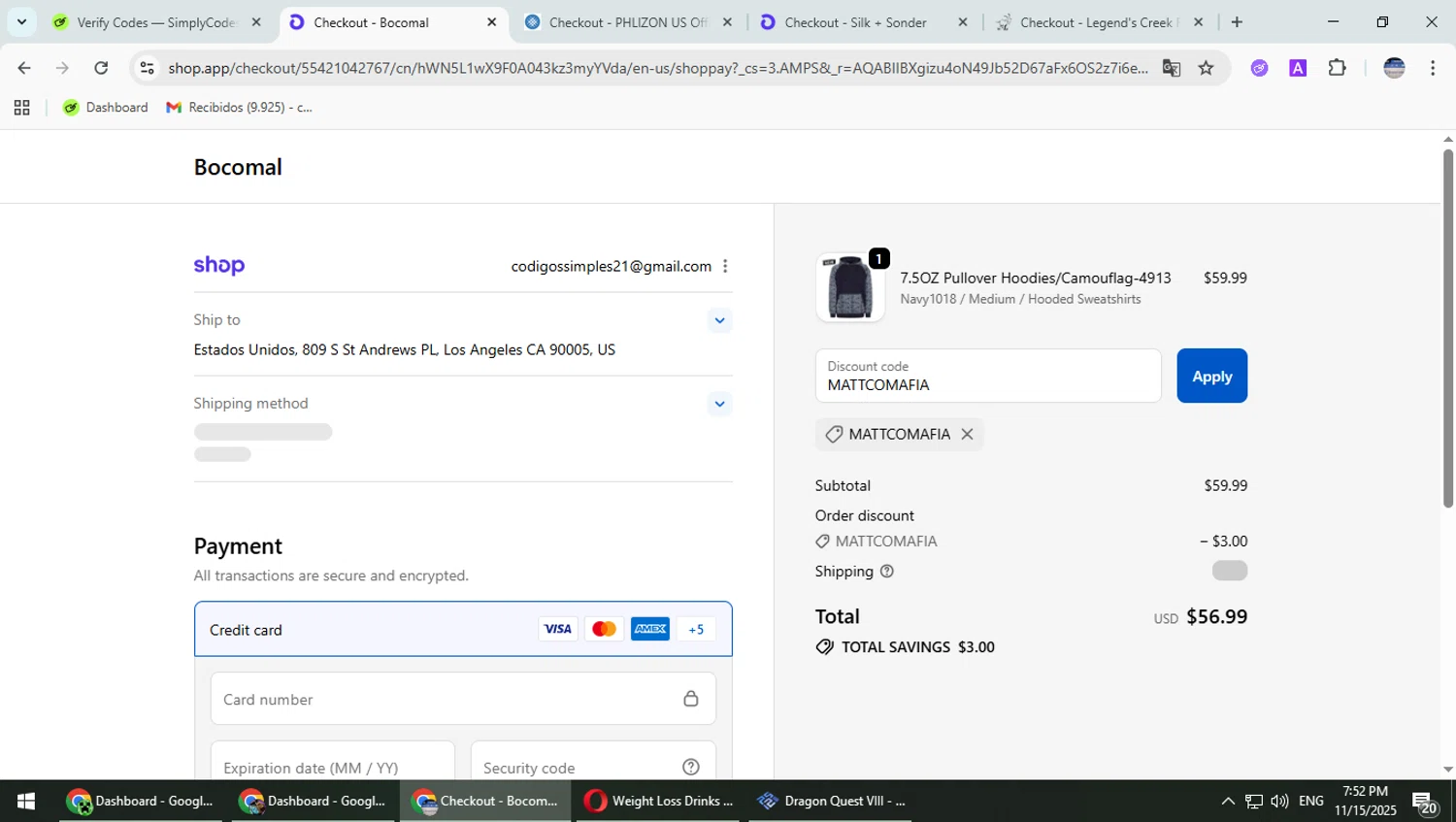This screenshot has width=1456, height=822.
Task: Close the Checkout - Bocomal tab
Action: click(491, 22)
